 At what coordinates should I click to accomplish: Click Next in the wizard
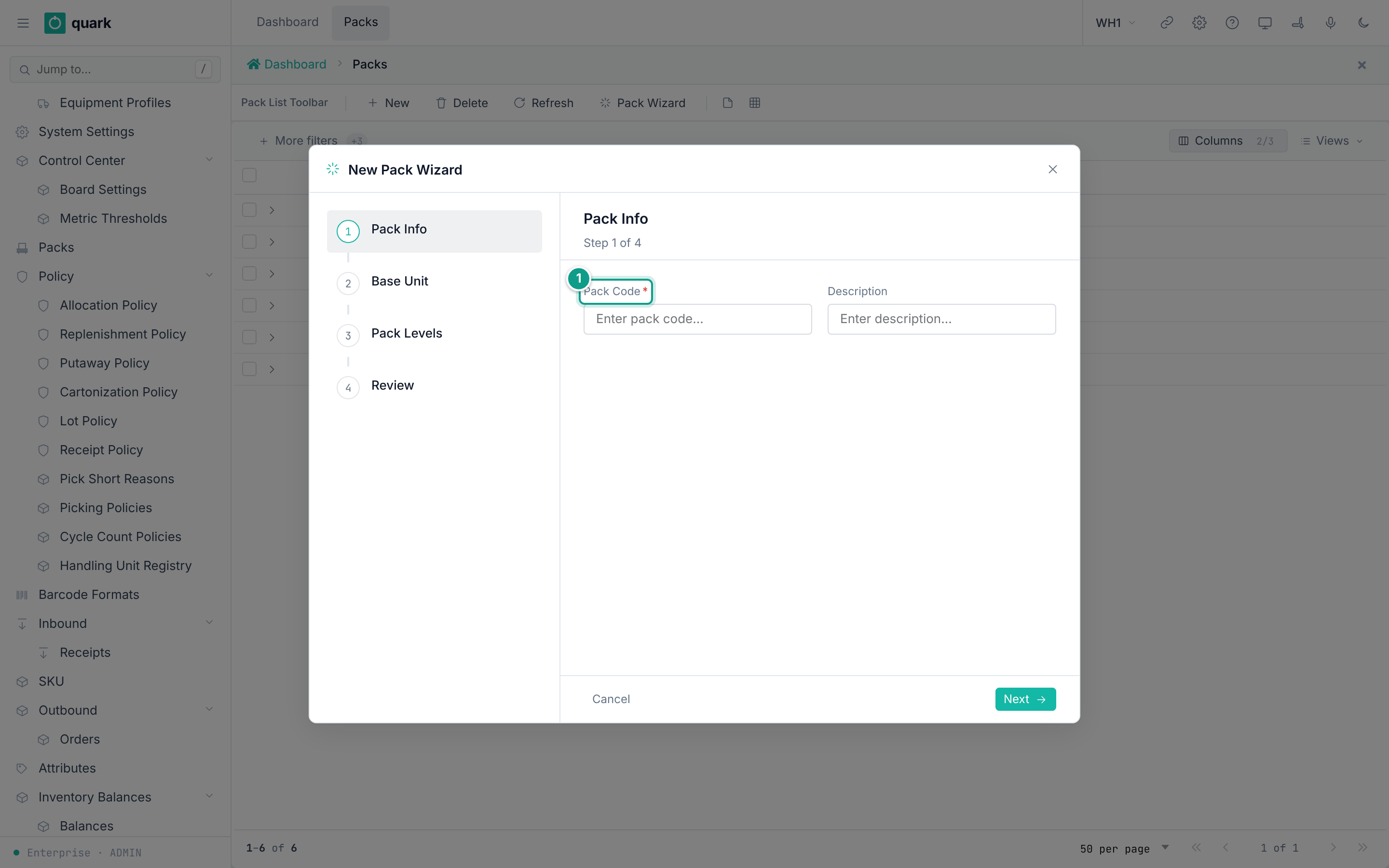[x=1025, y=699]
